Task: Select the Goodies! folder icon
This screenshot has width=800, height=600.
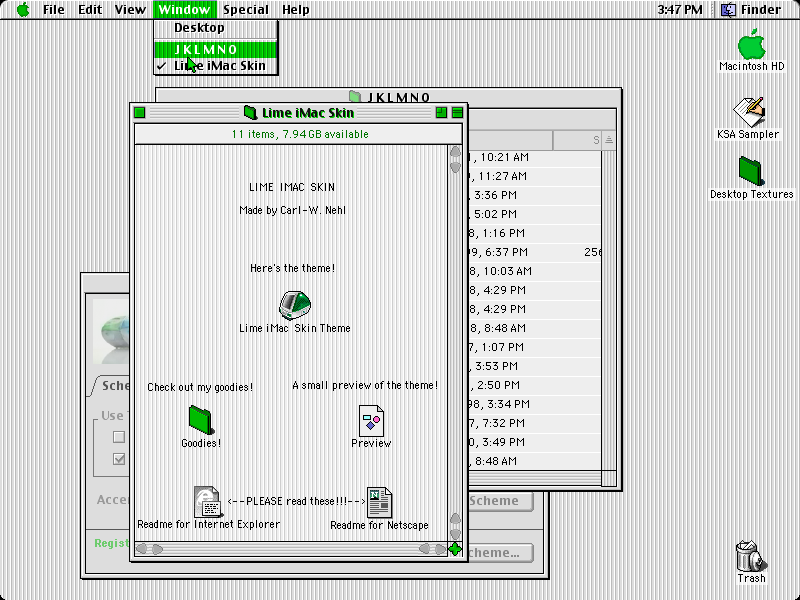Action: pyautogui.click(x=201, y=420)
